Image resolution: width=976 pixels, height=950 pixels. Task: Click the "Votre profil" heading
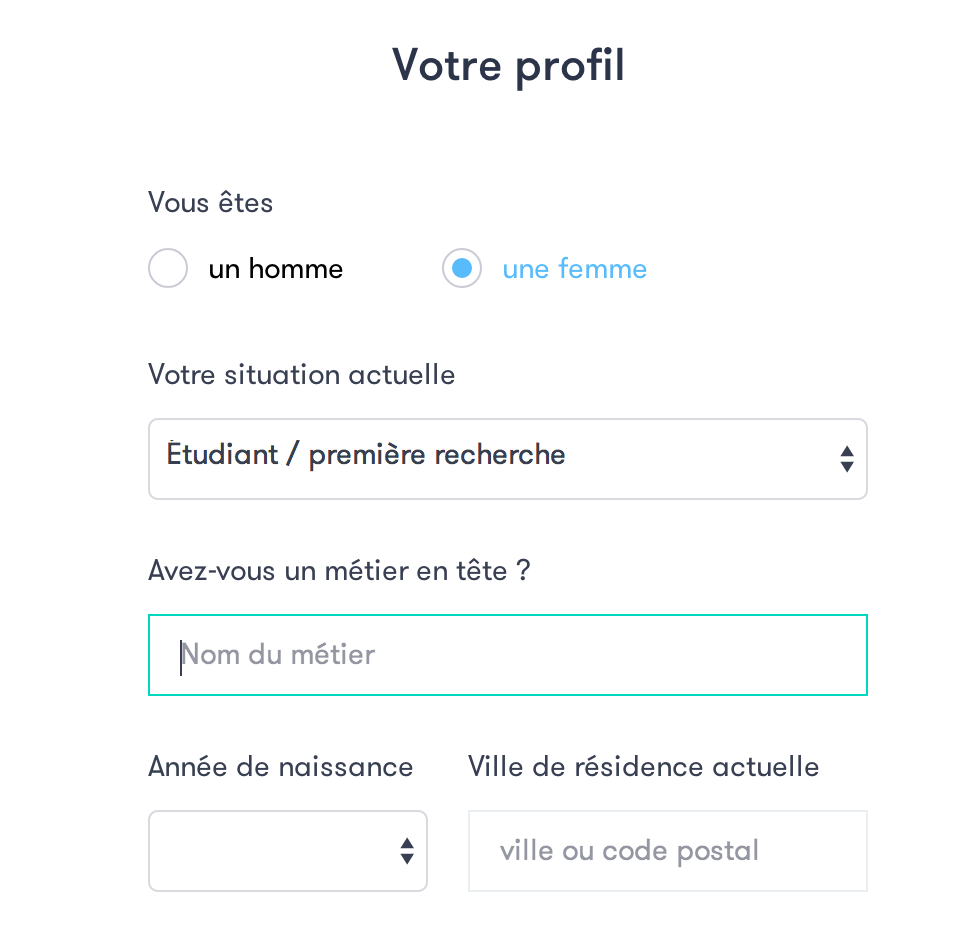508,65
